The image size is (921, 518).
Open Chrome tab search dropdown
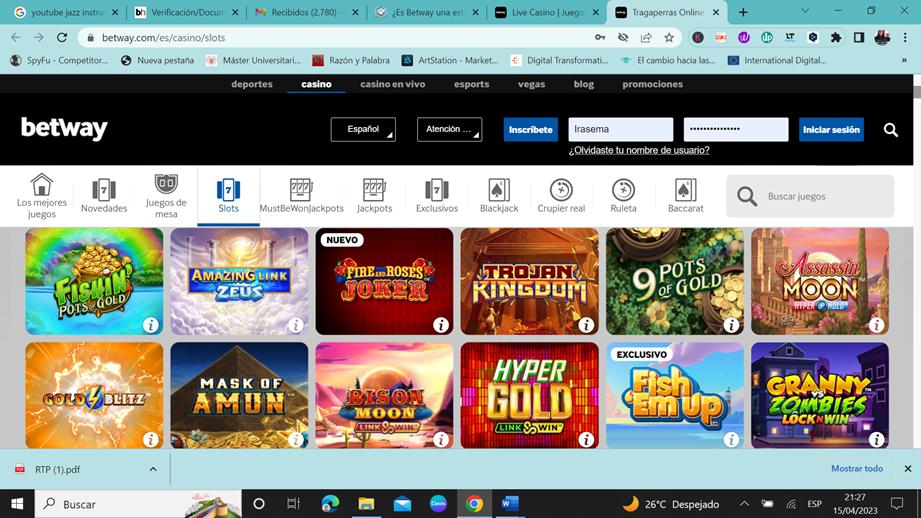click(805, 12)
